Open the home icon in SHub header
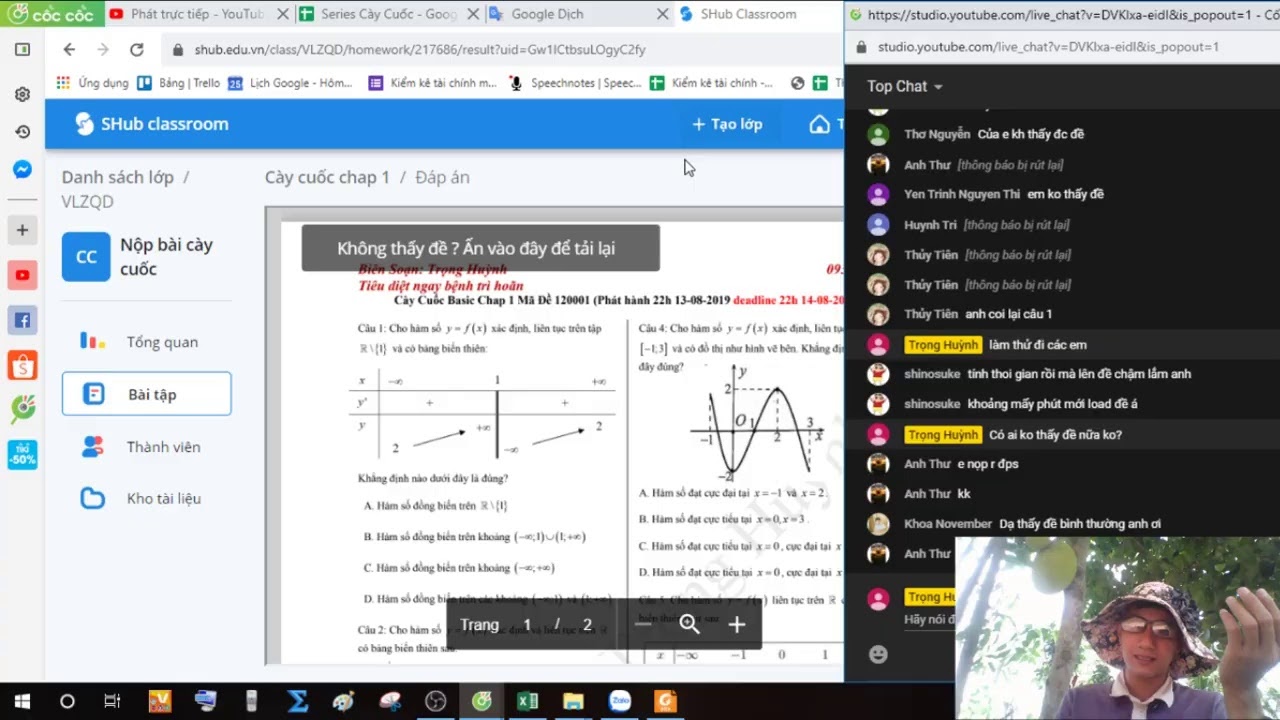Image resolution: width=1280 pixels, height=720 pixels. 819,124
